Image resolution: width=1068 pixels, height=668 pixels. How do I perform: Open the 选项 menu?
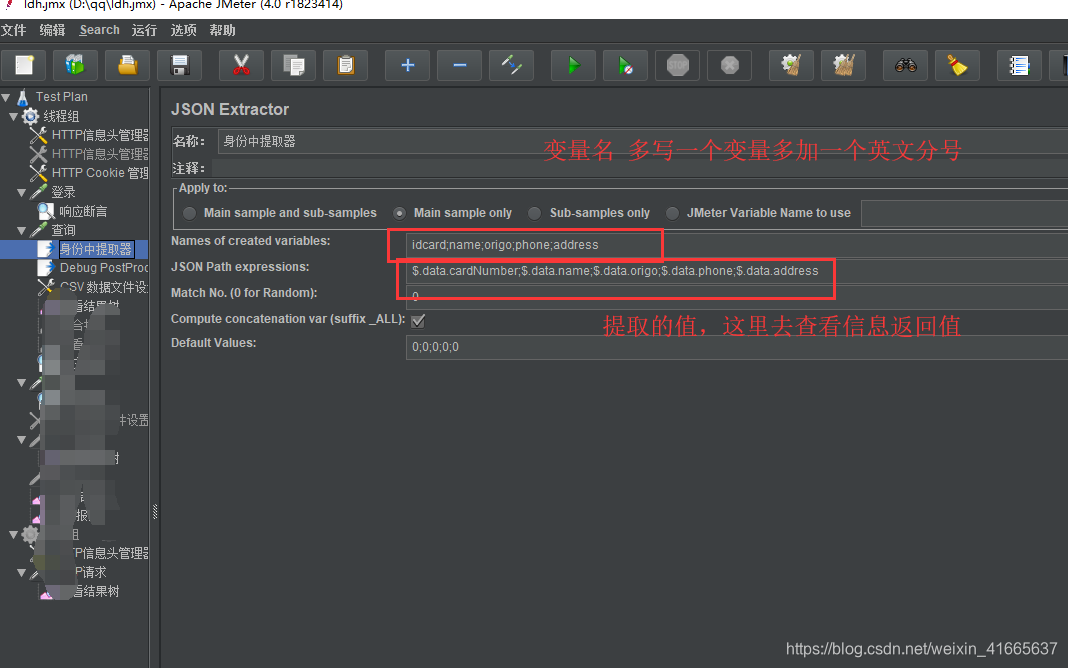click(x=183, y=31)
